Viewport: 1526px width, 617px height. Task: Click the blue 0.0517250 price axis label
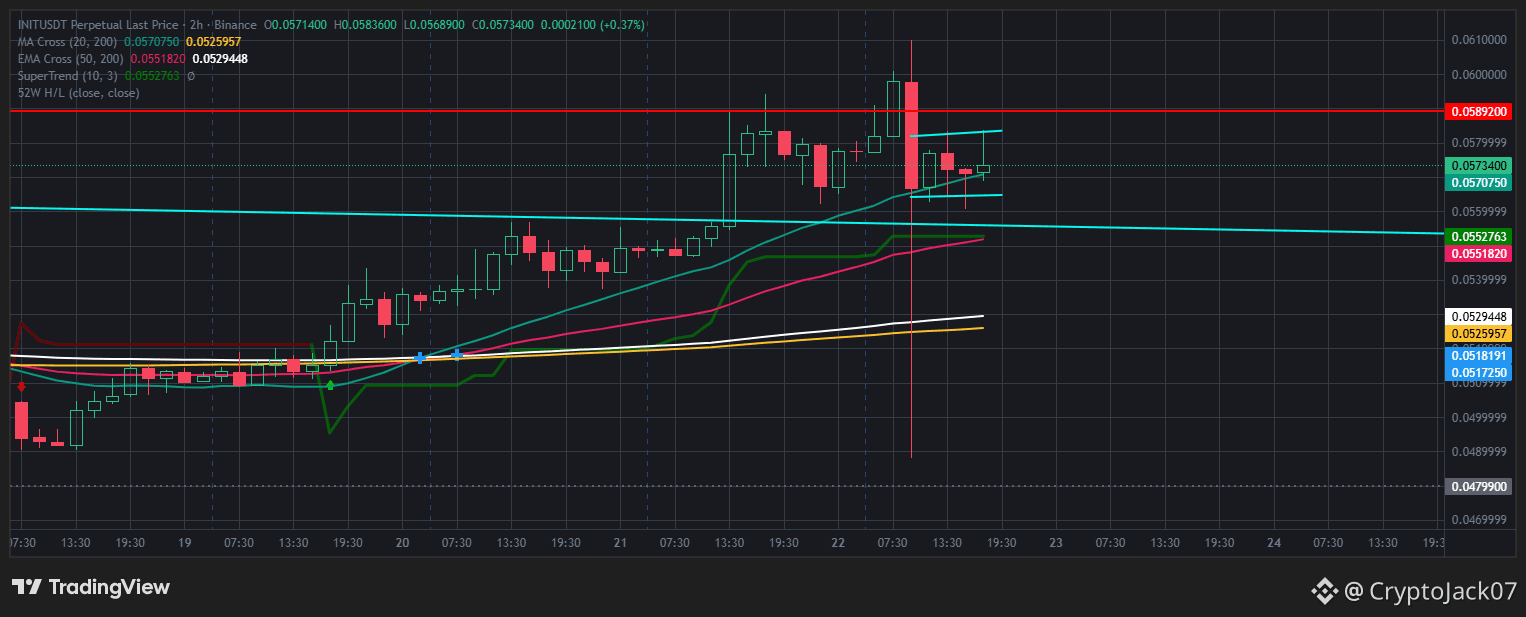1478,372
